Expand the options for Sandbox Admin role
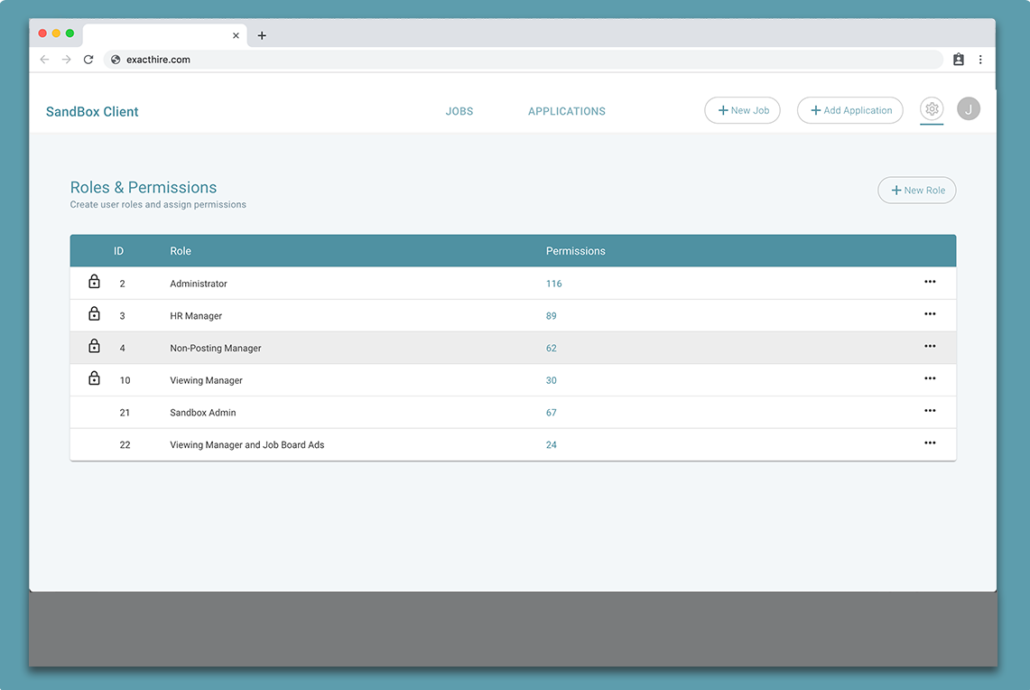 point(930,411)
